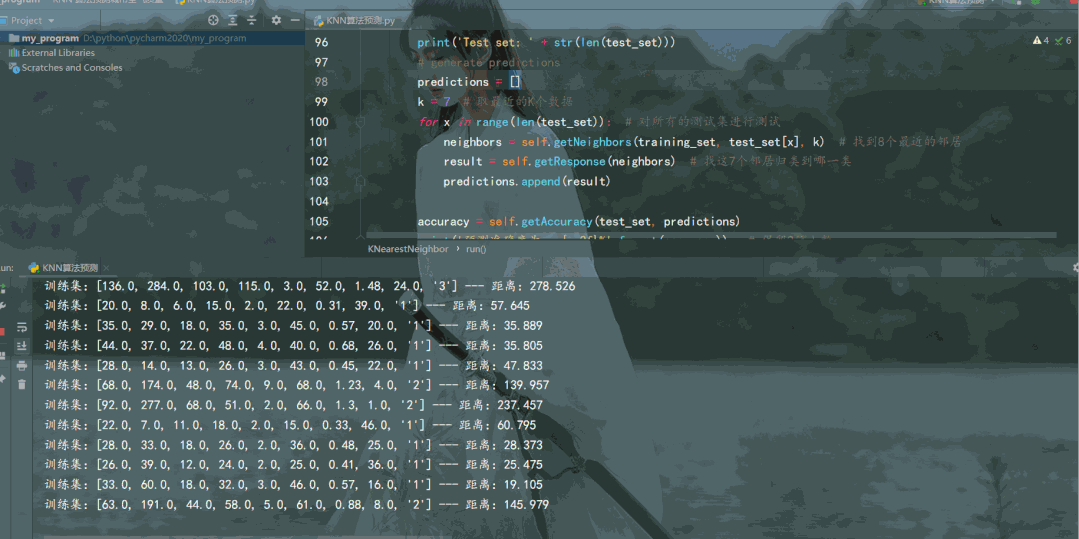
Task: Click output row with distance 60.795
Action: [x=290, y=425]
